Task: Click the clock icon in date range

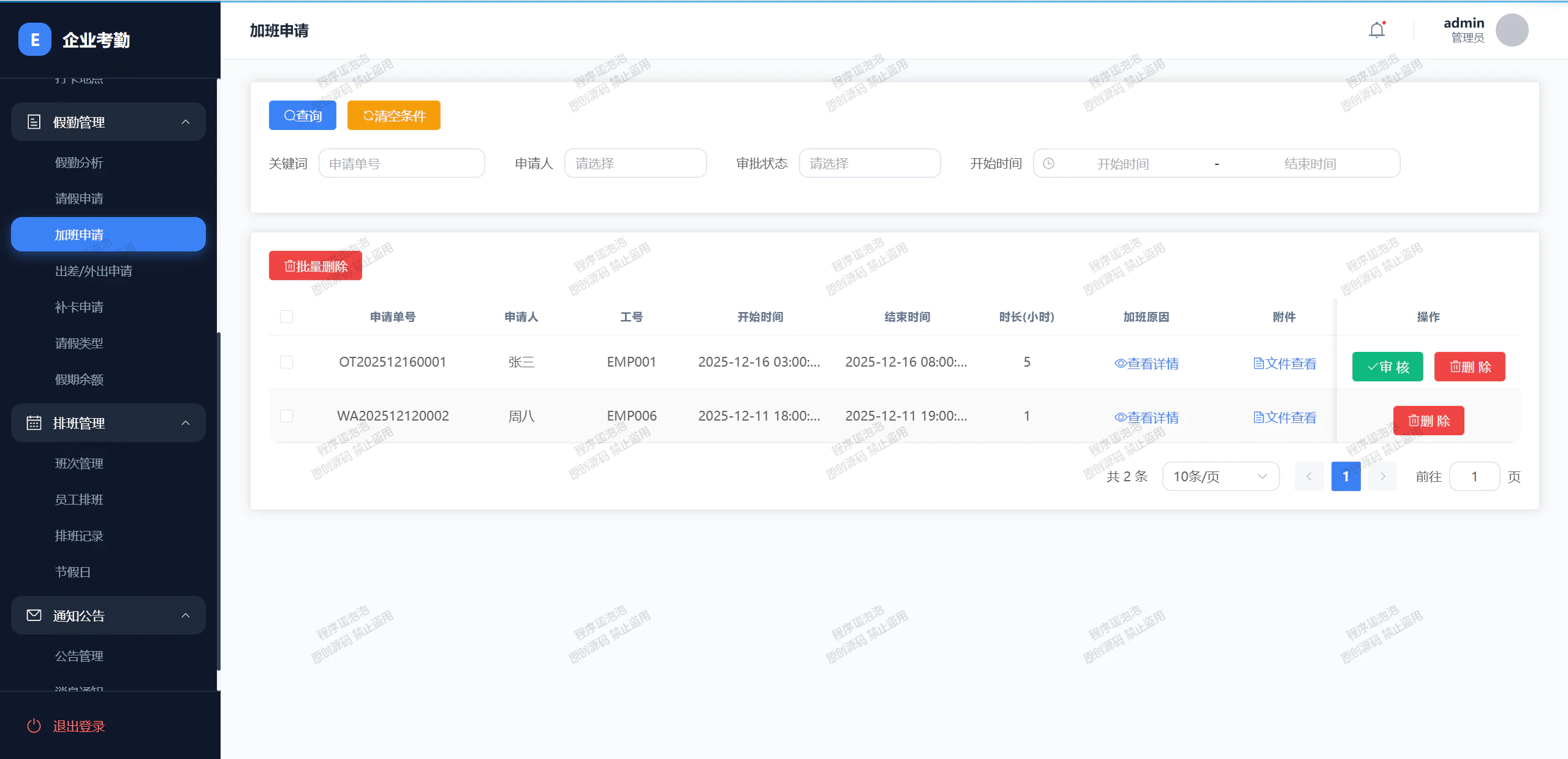Action: 1049,164
